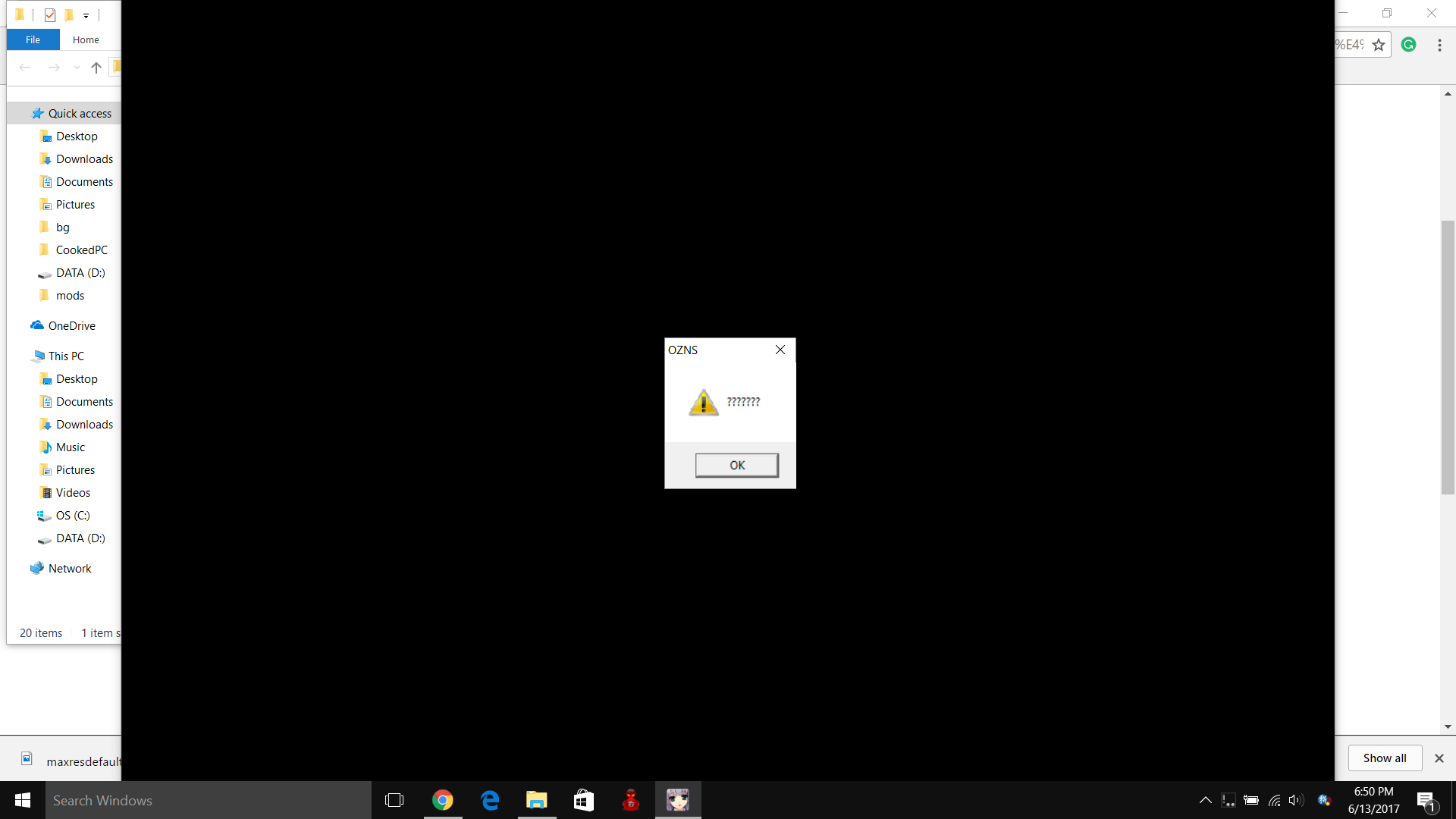Go forward in File Explorer navigation
Viewport: 1456px width, 819px height.
pos(54,67)
